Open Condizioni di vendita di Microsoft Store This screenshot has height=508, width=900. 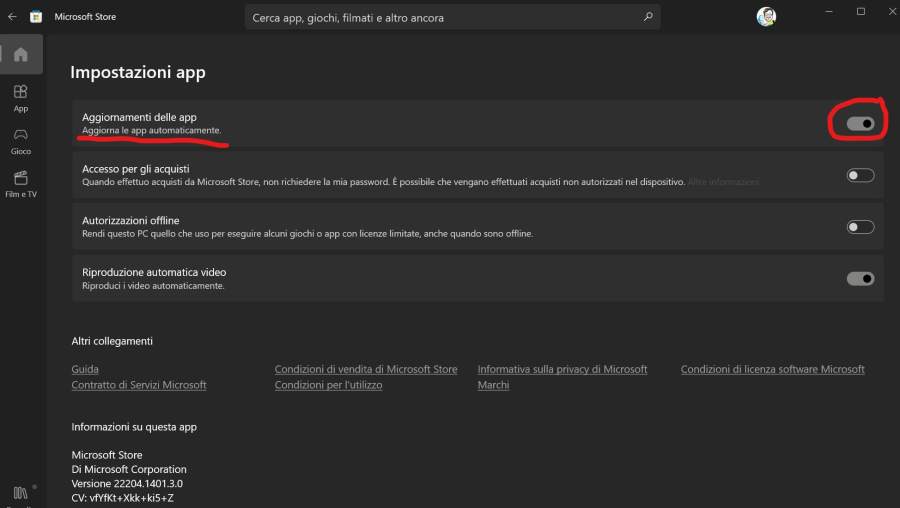click(x=366, y=369)
